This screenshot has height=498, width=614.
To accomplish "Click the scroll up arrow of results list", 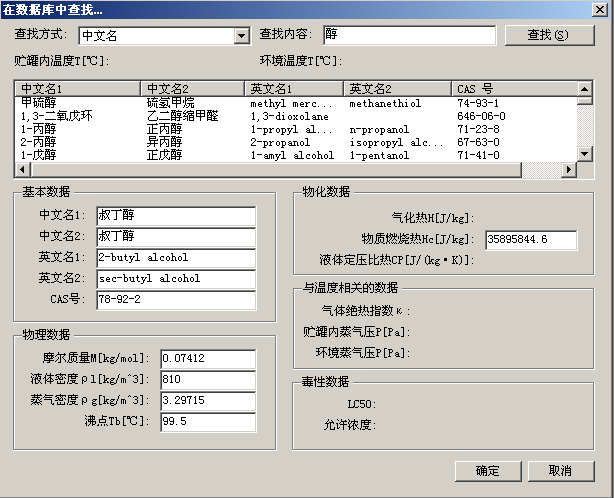I will pos(584,89).
